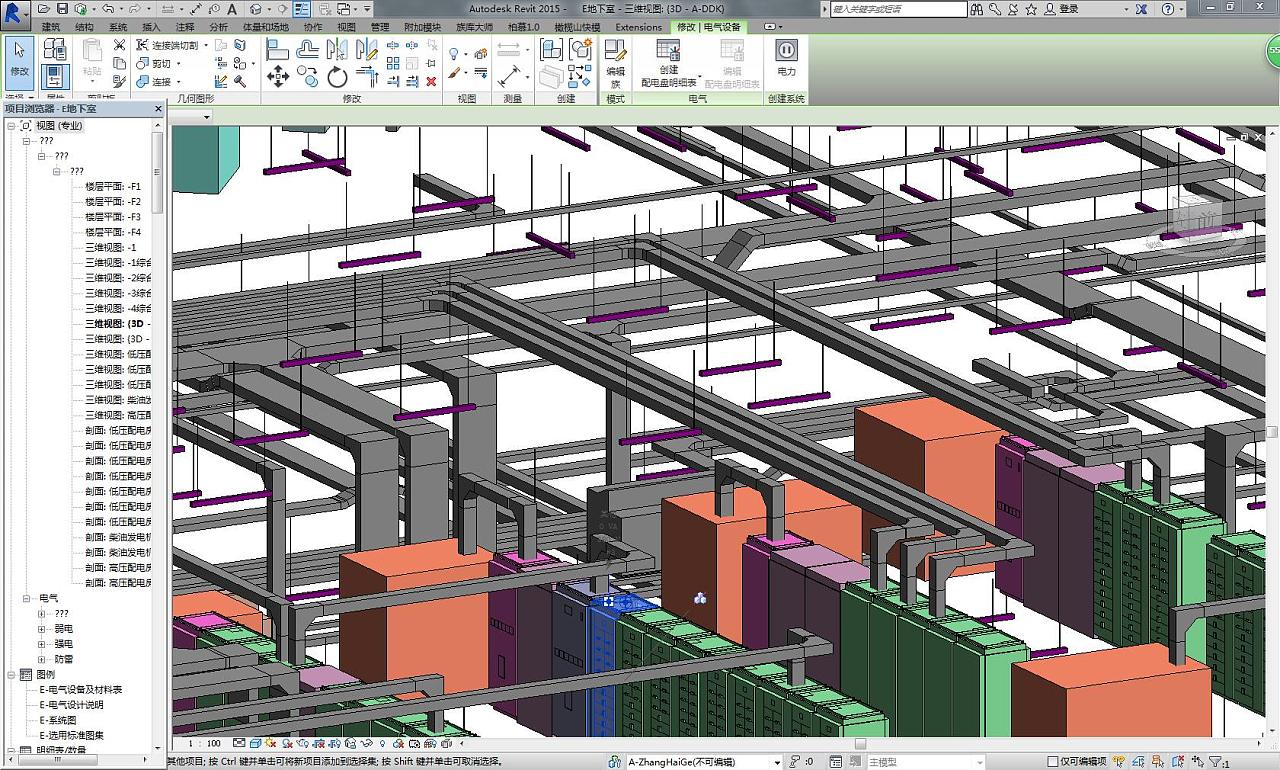The height and width of the screenshot is (770, 1280).
Task: Click the keyword search input field
Action: tap(898, 9)
